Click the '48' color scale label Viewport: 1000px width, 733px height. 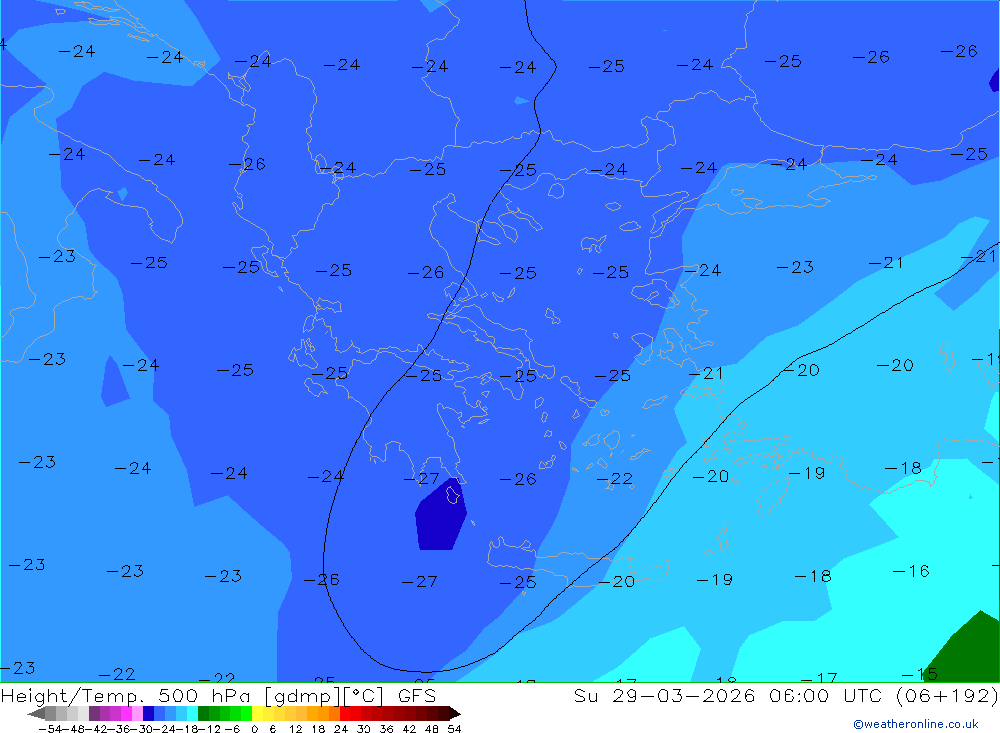point(432,729)
